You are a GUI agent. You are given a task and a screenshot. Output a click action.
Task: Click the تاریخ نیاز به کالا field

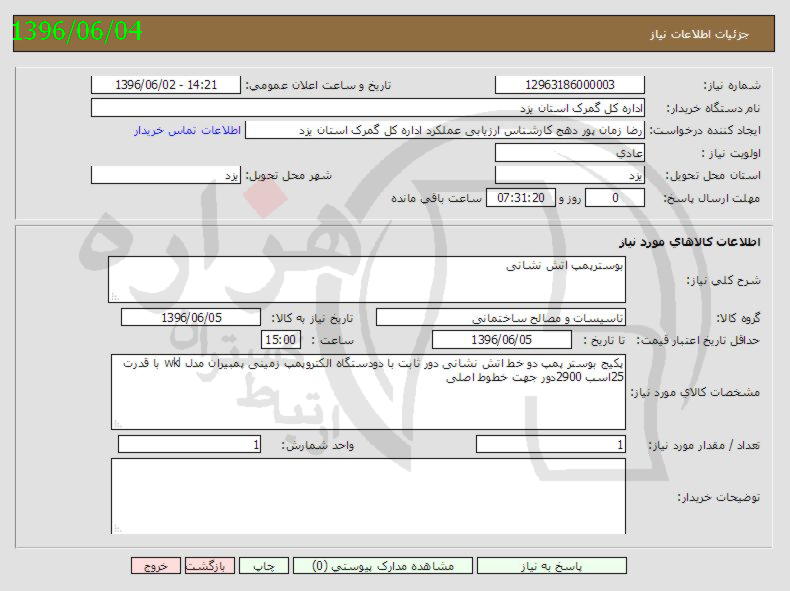[191, 317]
